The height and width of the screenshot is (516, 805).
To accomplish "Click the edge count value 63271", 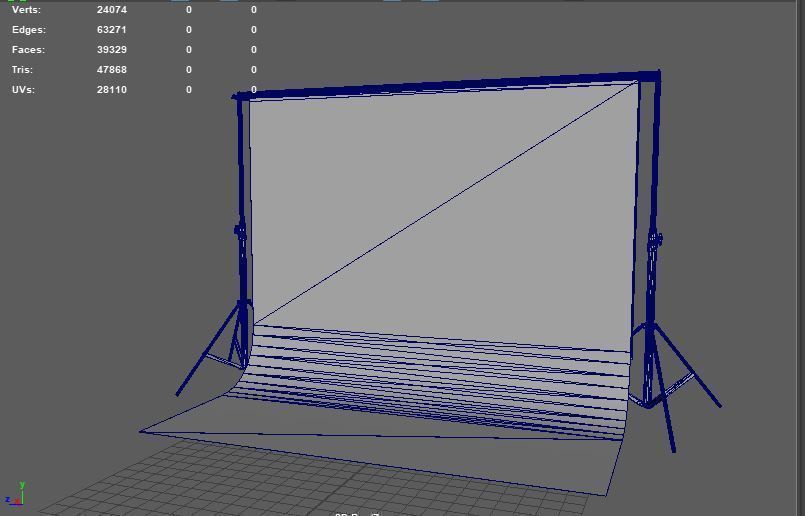I will tap(111, 30).
